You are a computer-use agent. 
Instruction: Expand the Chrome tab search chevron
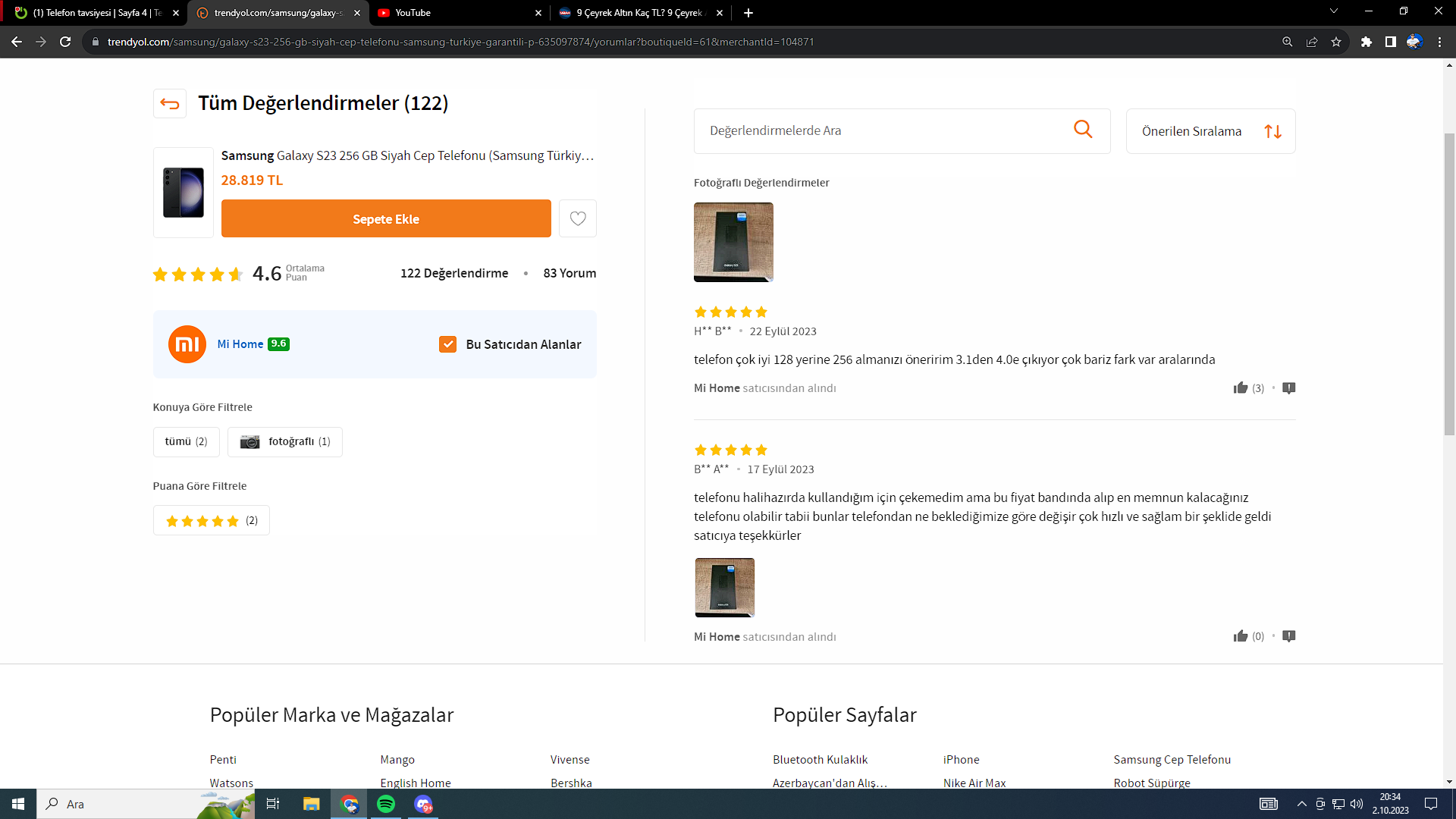pos(1333,11)
